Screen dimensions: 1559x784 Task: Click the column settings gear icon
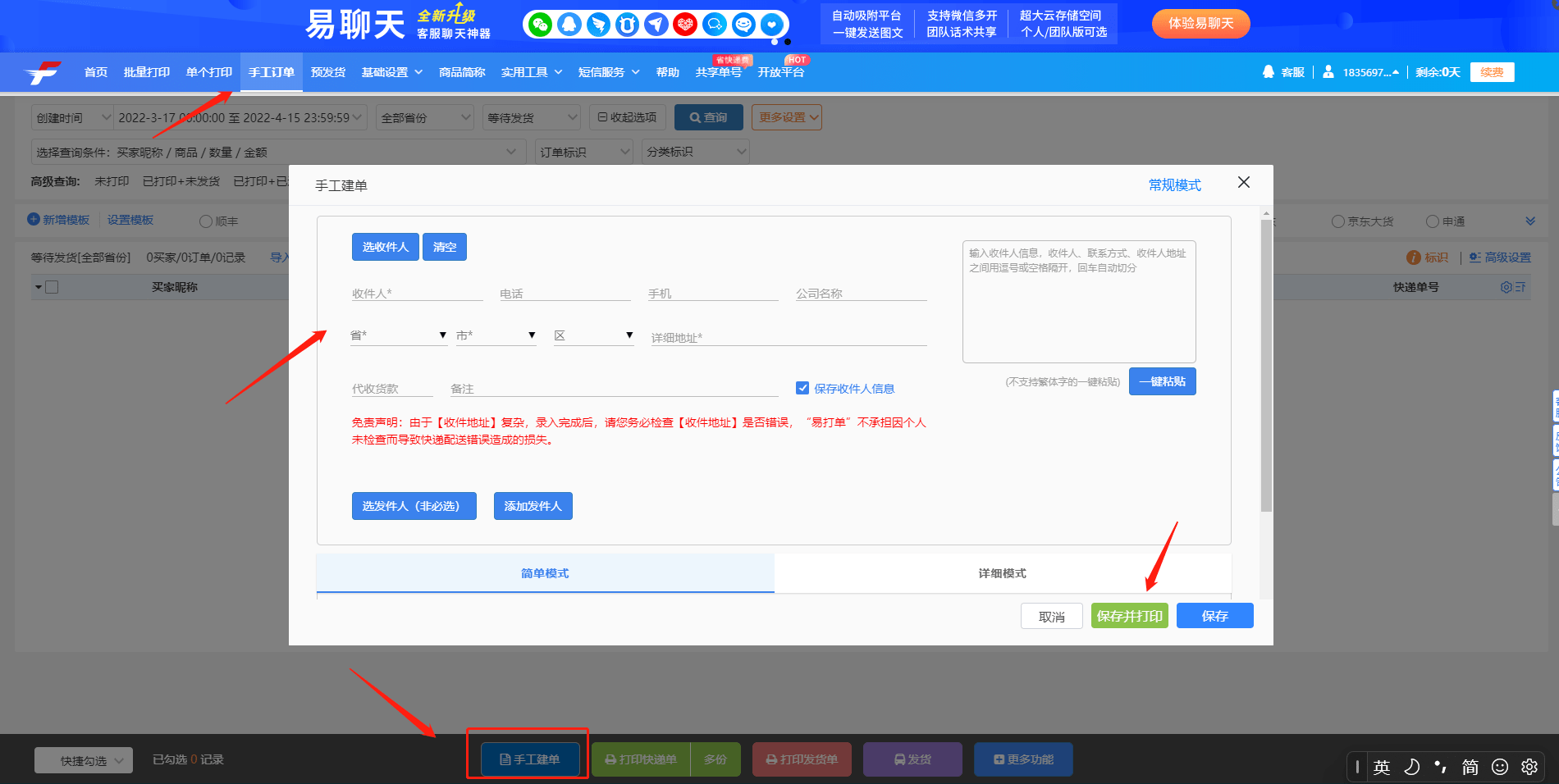tap(1506, 287)
